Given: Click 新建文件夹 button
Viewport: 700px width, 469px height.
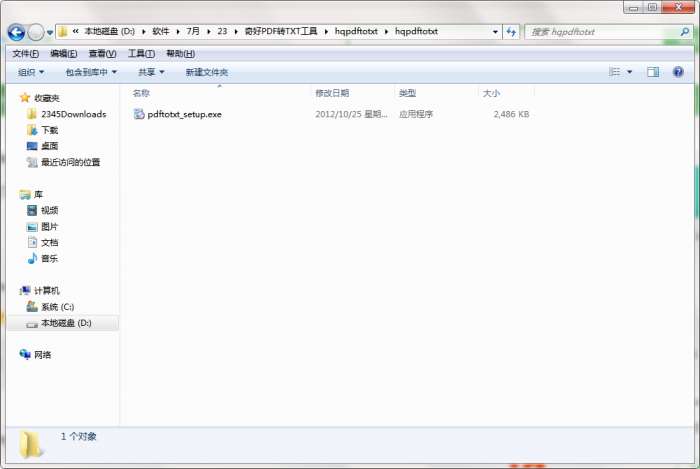Looking at the screenshot, I should 207,72.
